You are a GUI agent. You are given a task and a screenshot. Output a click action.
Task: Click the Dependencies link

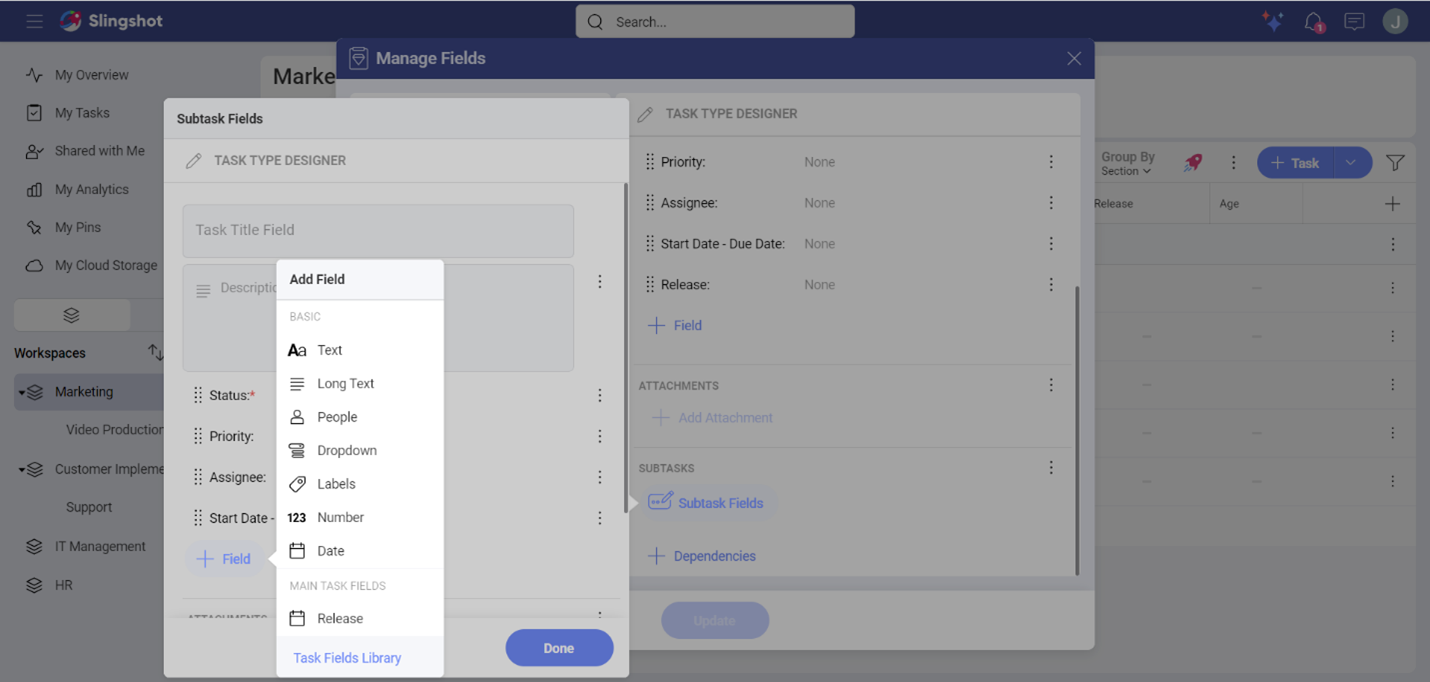pyautogui.click(x=702, y=556)
